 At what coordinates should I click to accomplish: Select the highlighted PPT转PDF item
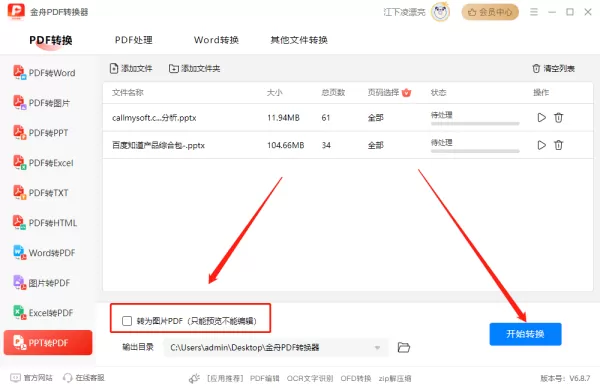pos(48,343)
